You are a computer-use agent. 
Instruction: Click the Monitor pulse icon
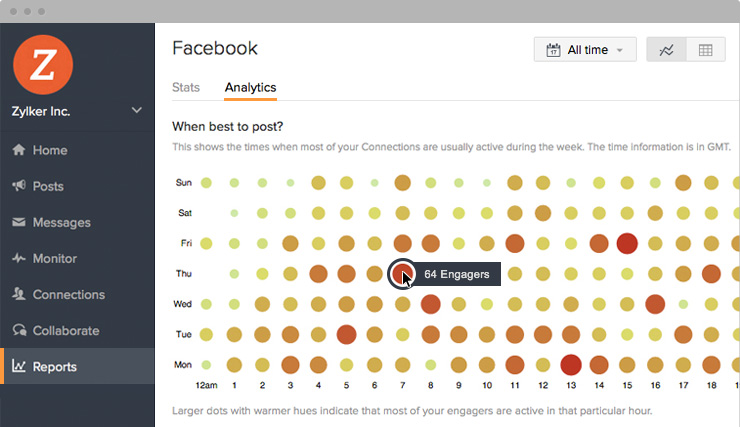(19, 258)
